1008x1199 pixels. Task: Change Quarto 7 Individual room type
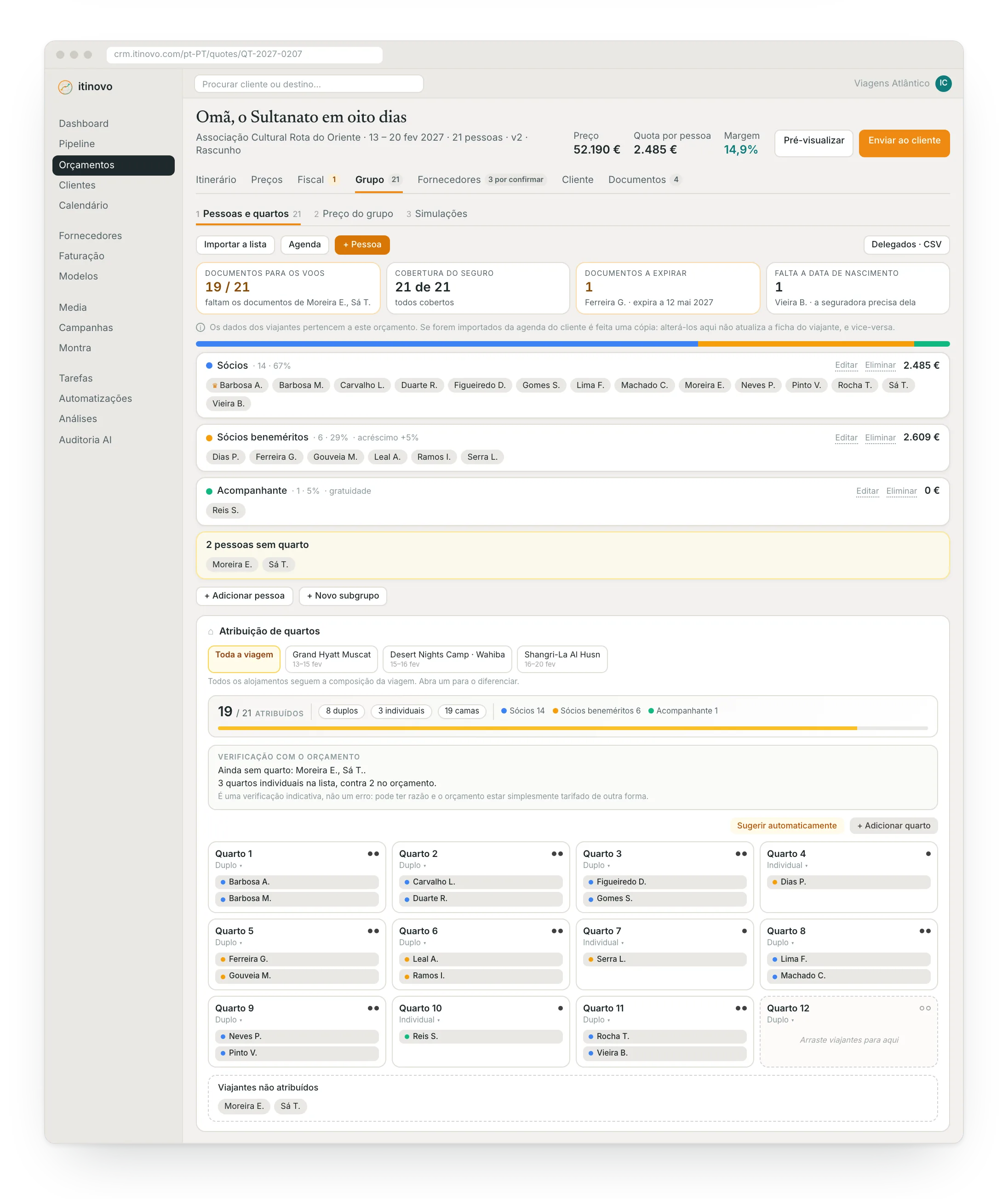[x=603, y=942]
